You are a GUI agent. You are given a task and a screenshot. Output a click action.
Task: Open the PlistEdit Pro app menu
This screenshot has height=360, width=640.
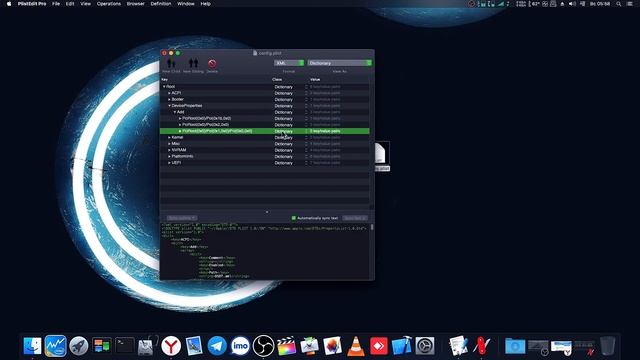coord(32,4)
